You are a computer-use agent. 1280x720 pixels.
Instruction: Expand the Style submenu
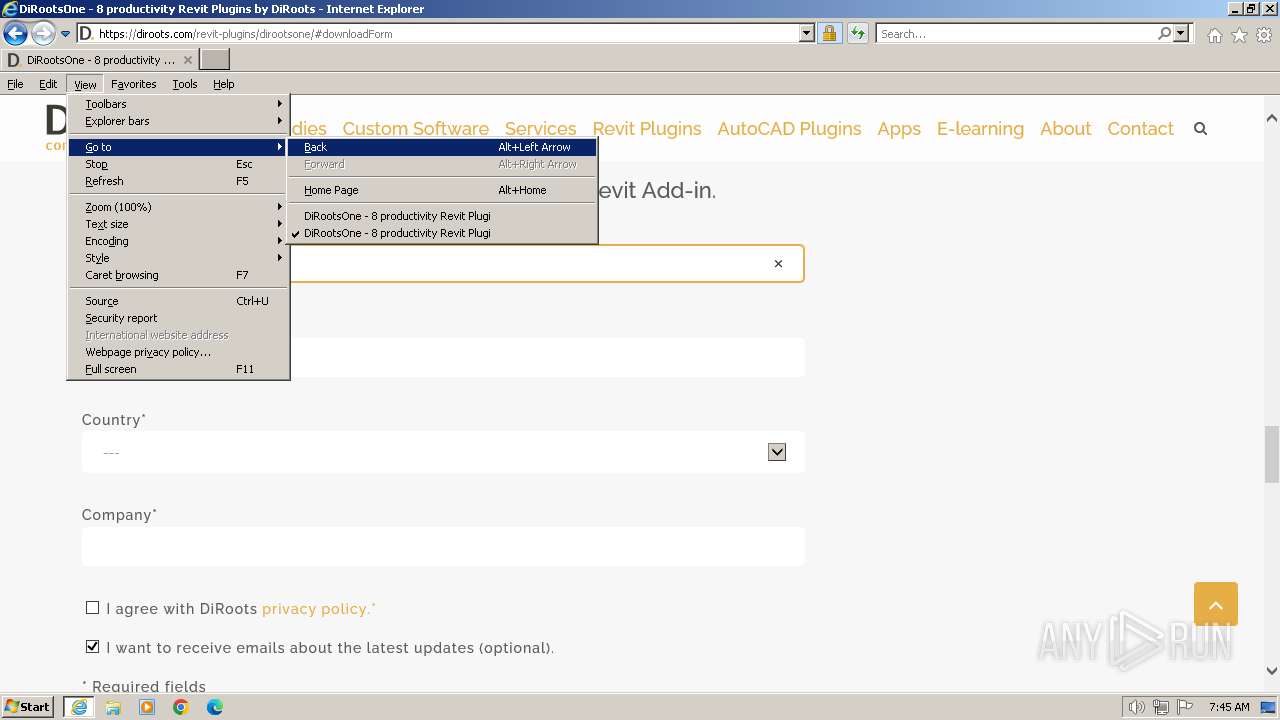coord(178,258)
